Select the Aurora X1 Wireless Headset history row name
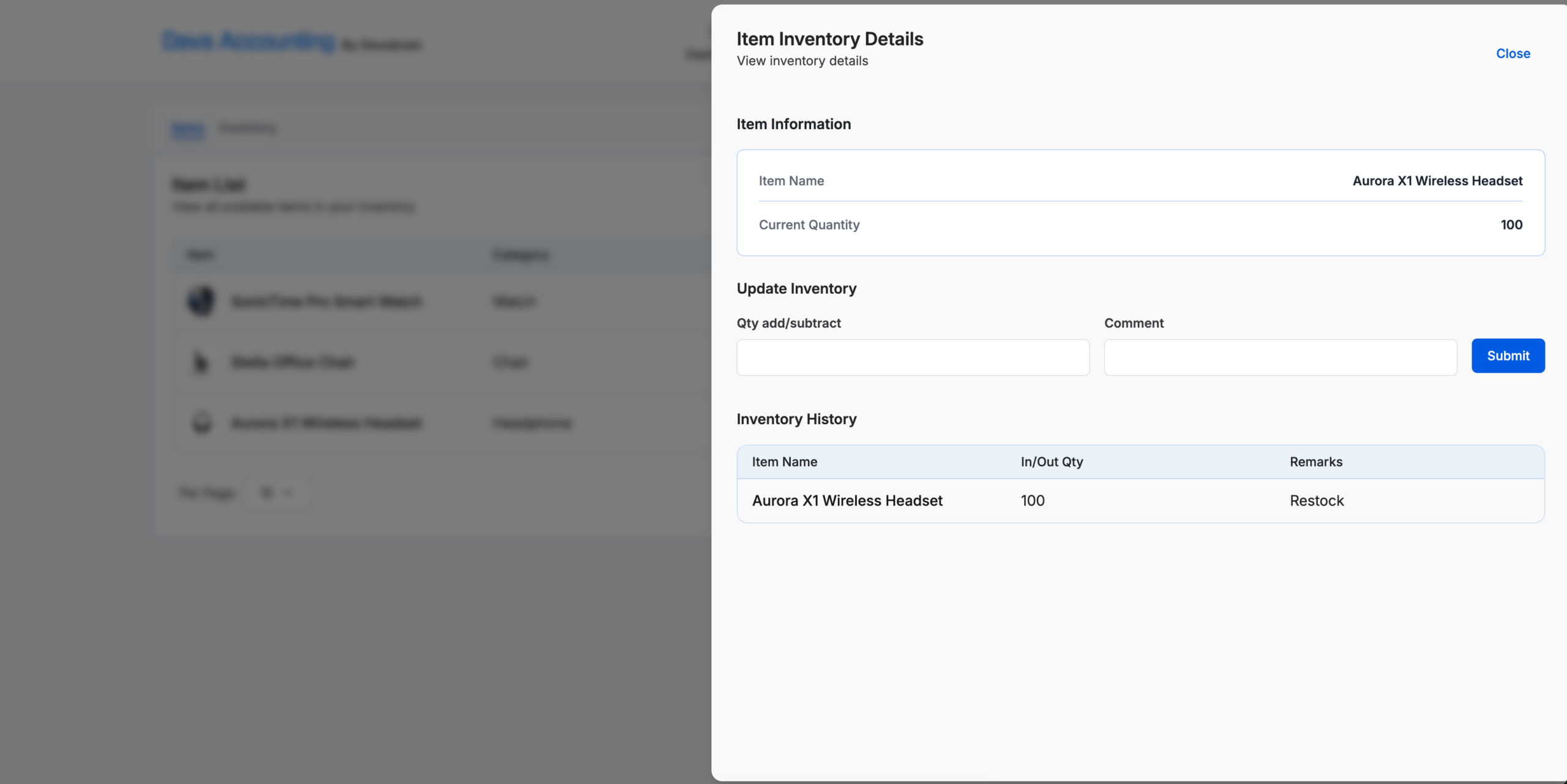The image size is (1567, 784). pyautogui.click(x=847, y=500)
